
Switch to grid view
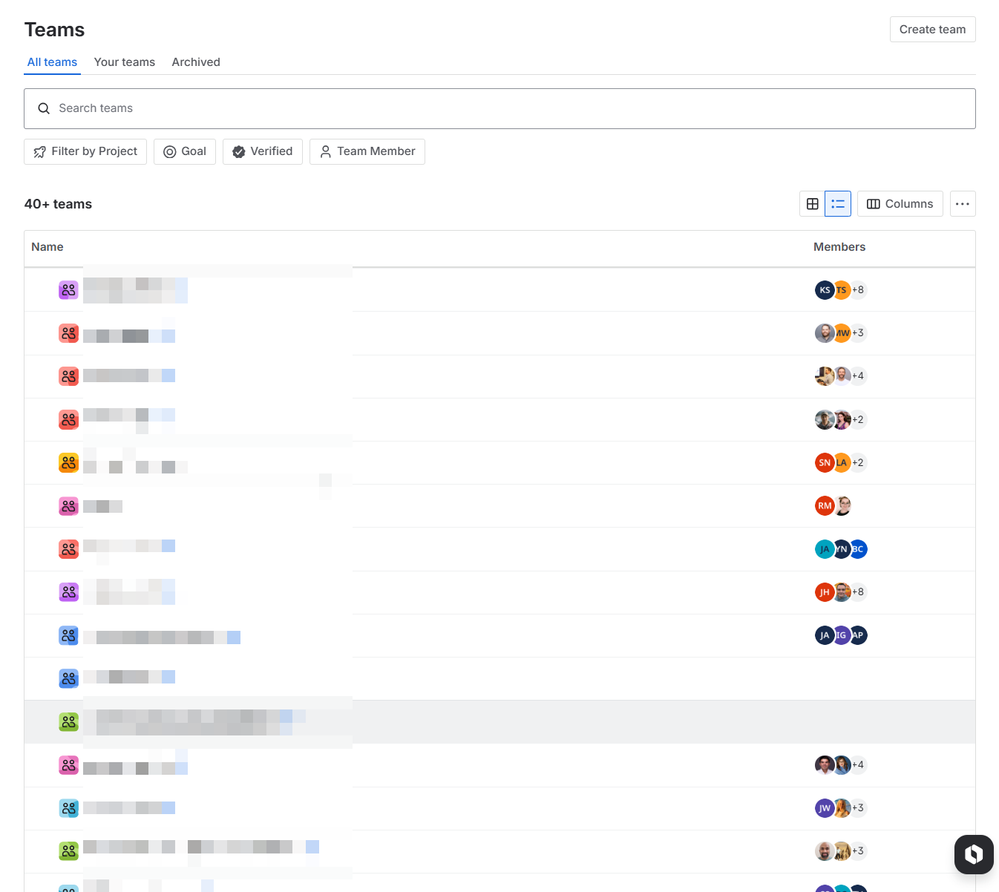[x=812, y=204]
